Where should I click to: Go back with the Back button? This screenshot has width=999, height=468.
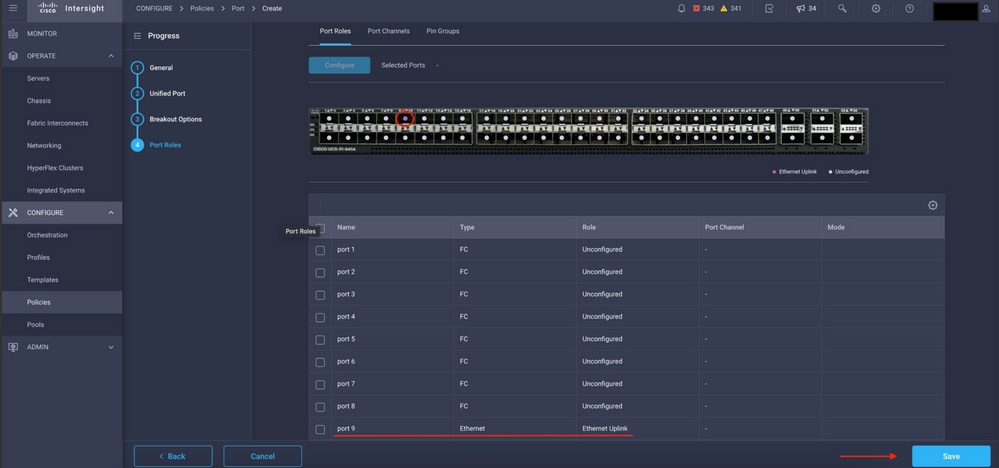point(173,456)
